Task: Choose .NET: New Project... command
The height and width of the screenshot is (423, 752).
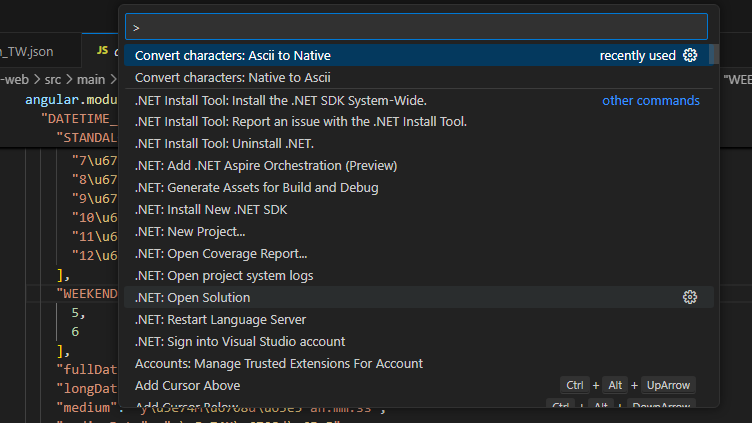Action: click(x=419, y=232)
